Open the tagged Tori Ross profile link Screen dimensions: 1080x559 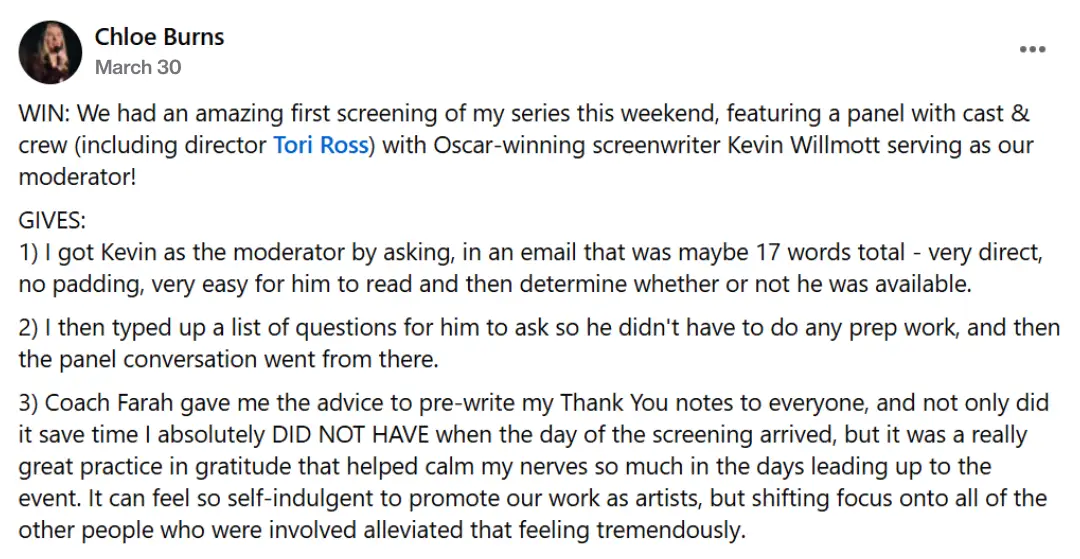(321, 145)
